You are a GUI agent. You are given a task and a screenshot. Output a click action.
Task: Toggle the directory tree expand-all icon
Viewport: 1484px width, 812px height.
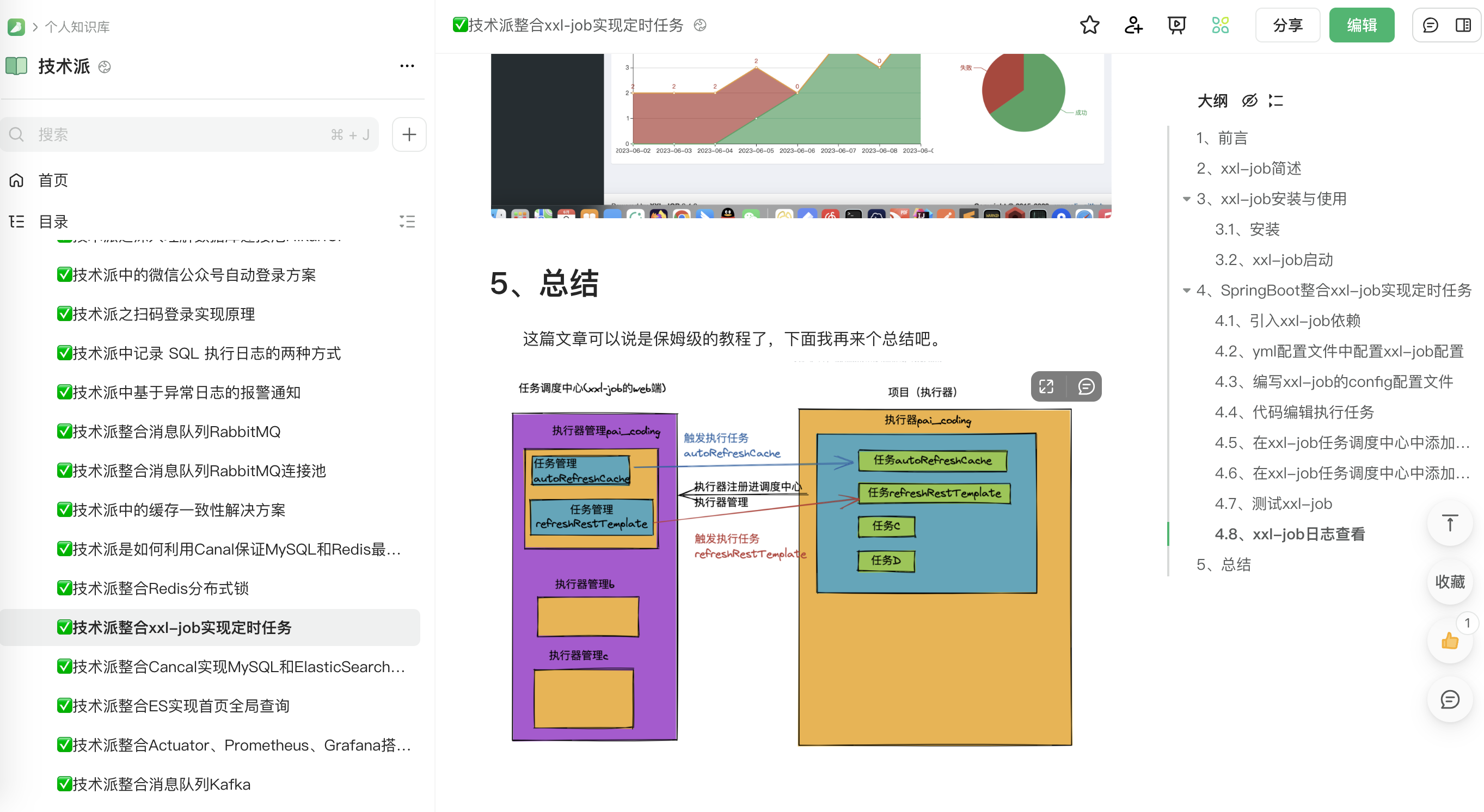407,222
